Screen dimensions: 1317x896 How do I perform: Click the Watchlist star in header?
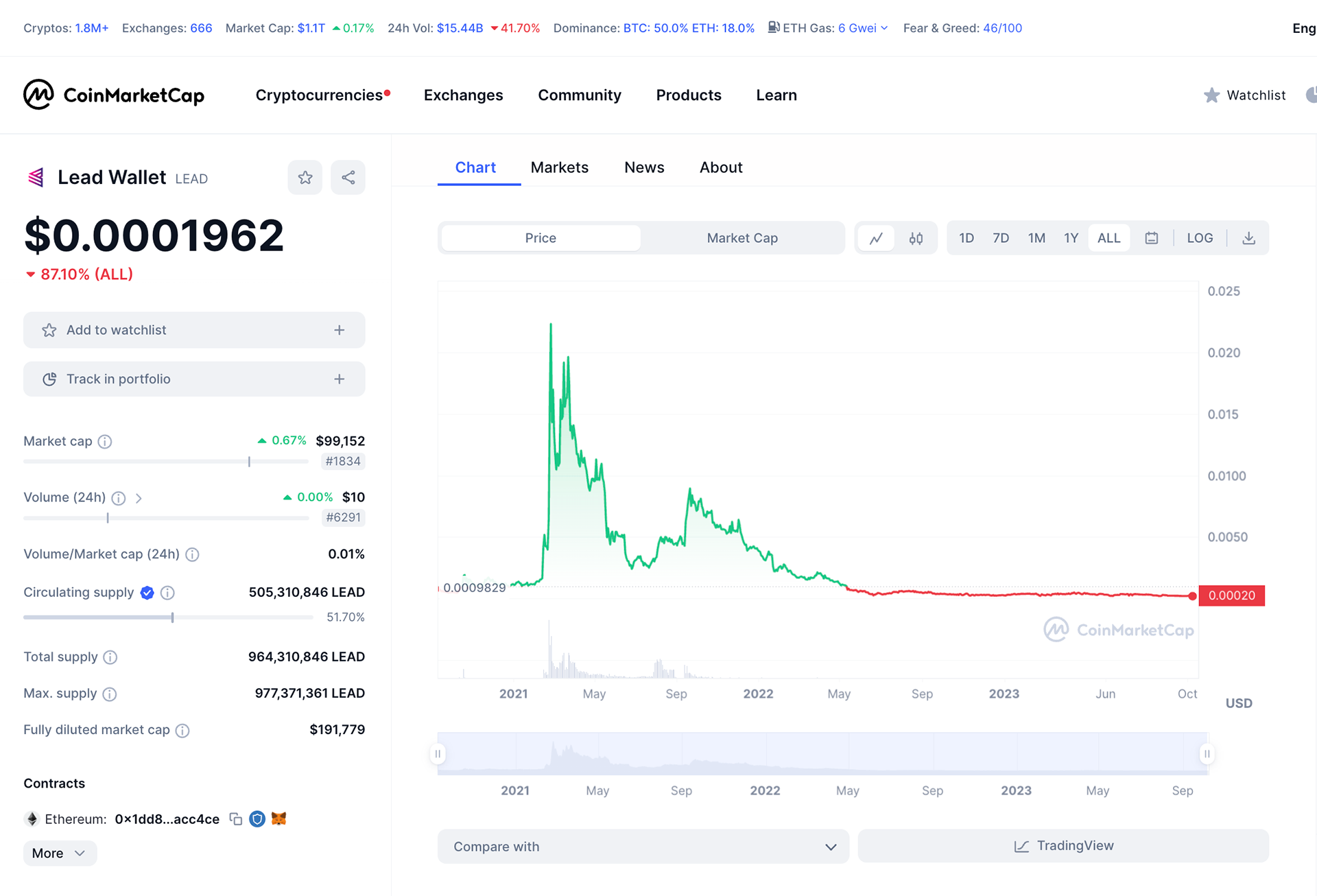pyautogui.click(x=1212, y=95)
